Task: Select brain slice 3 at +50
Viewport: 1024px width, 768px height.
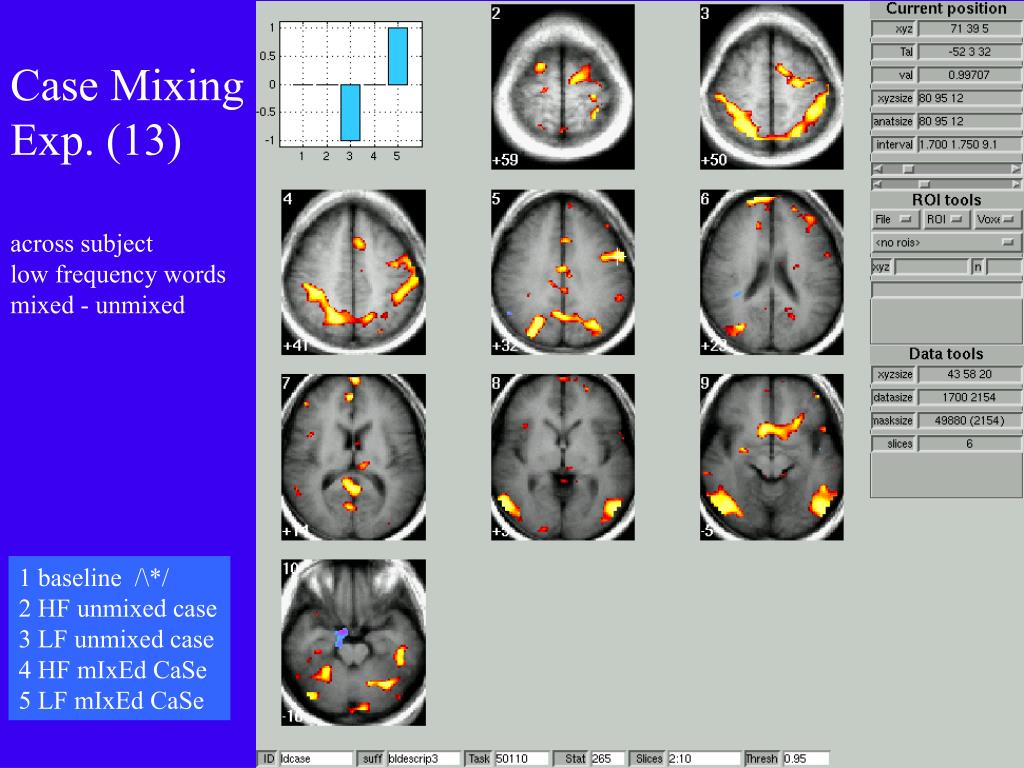Action: [771, 87]
